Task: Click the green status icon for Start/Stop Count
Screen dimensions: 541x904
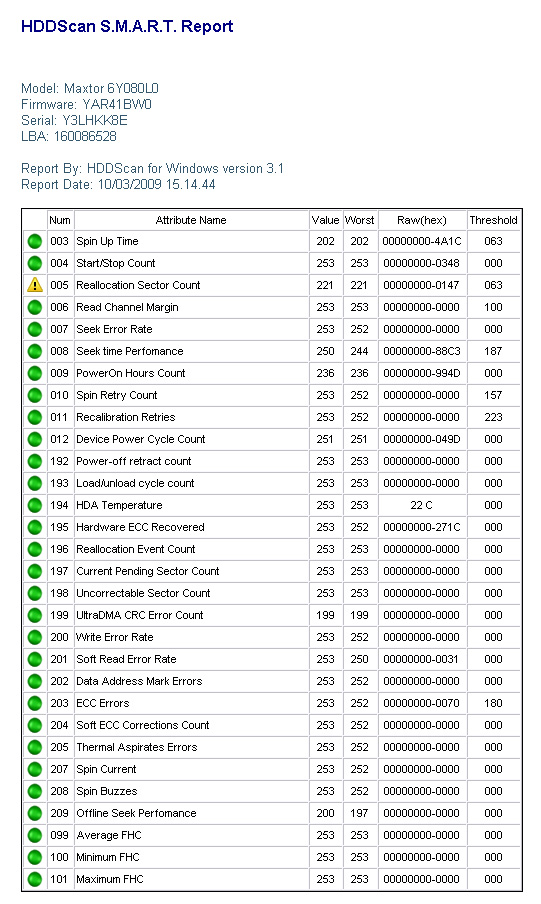Action: coord(35,263)
